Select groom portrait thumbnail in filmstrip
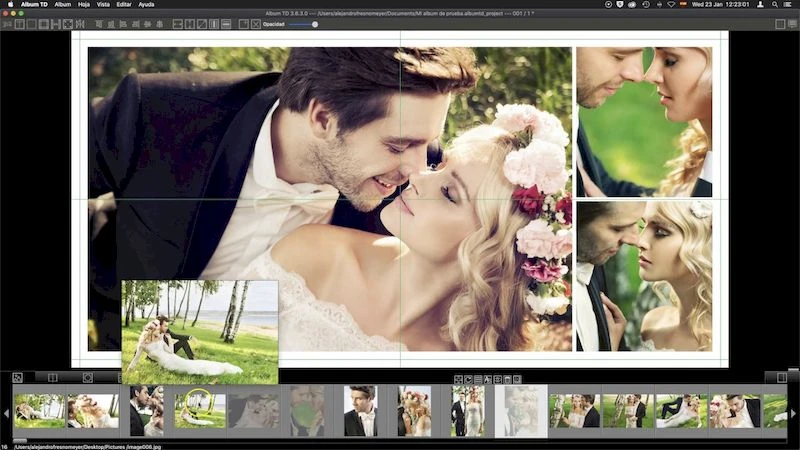 360,411
